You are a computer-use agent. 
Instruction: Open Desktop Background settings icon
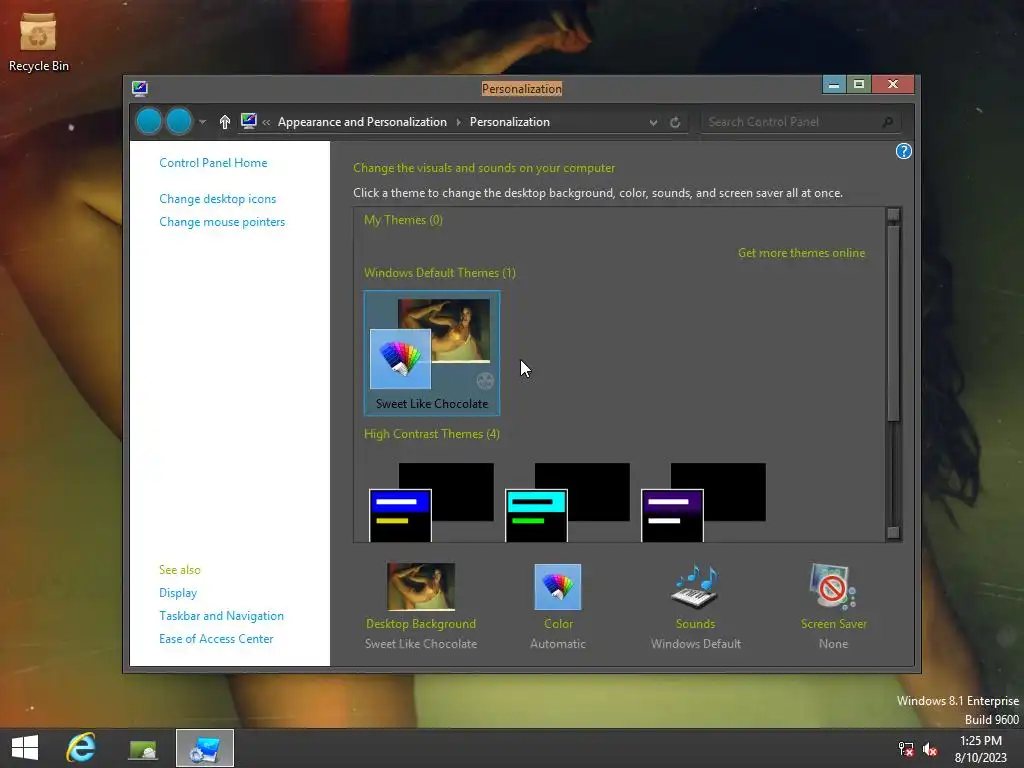pyautogui.click(x=421, y=586)
